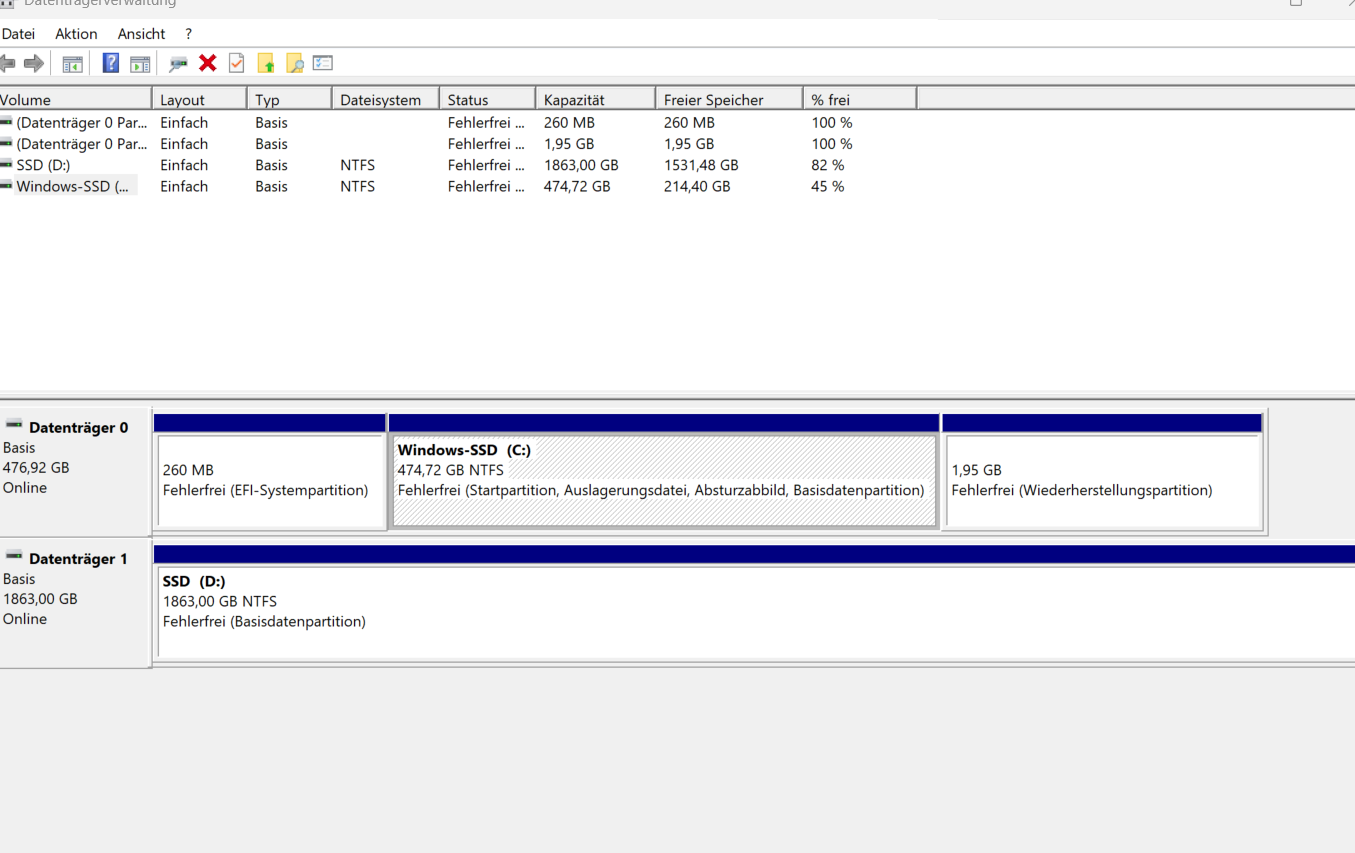Sort by Kapazität column header
Screen dimensions: 1355x853
[x=595, y=99]
